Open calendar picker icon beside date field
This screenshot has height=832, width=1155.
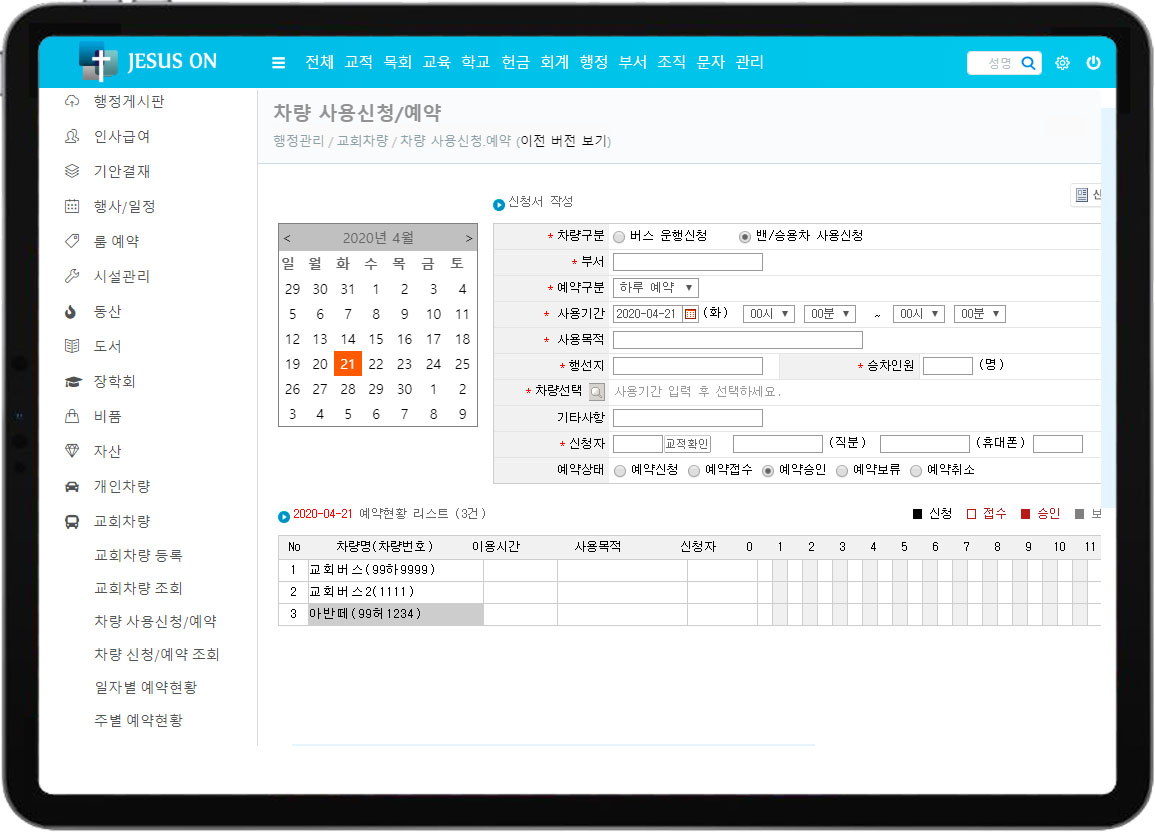(690, 314)
